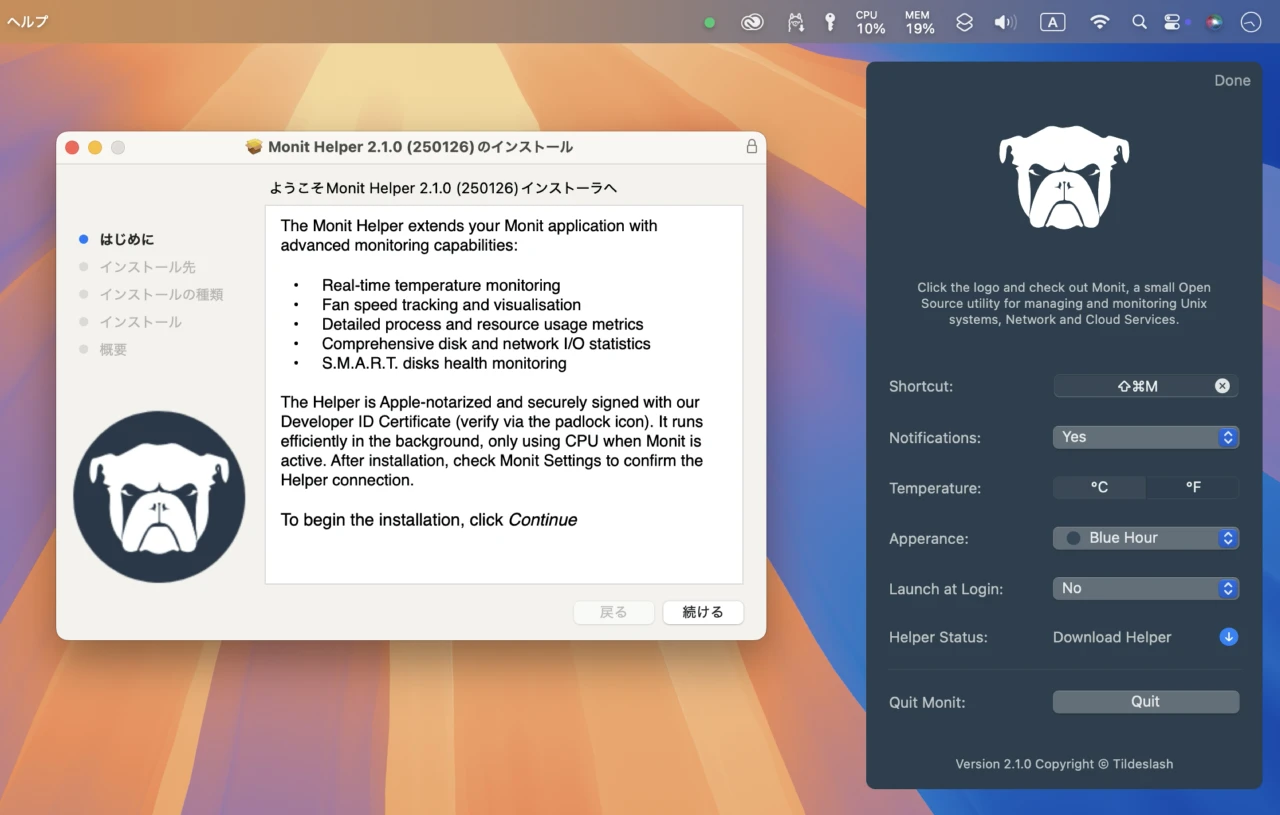Click the Version 2.1.0 Copyright text
Screen dimensions: 1280x815
(x=1064, y=764)
